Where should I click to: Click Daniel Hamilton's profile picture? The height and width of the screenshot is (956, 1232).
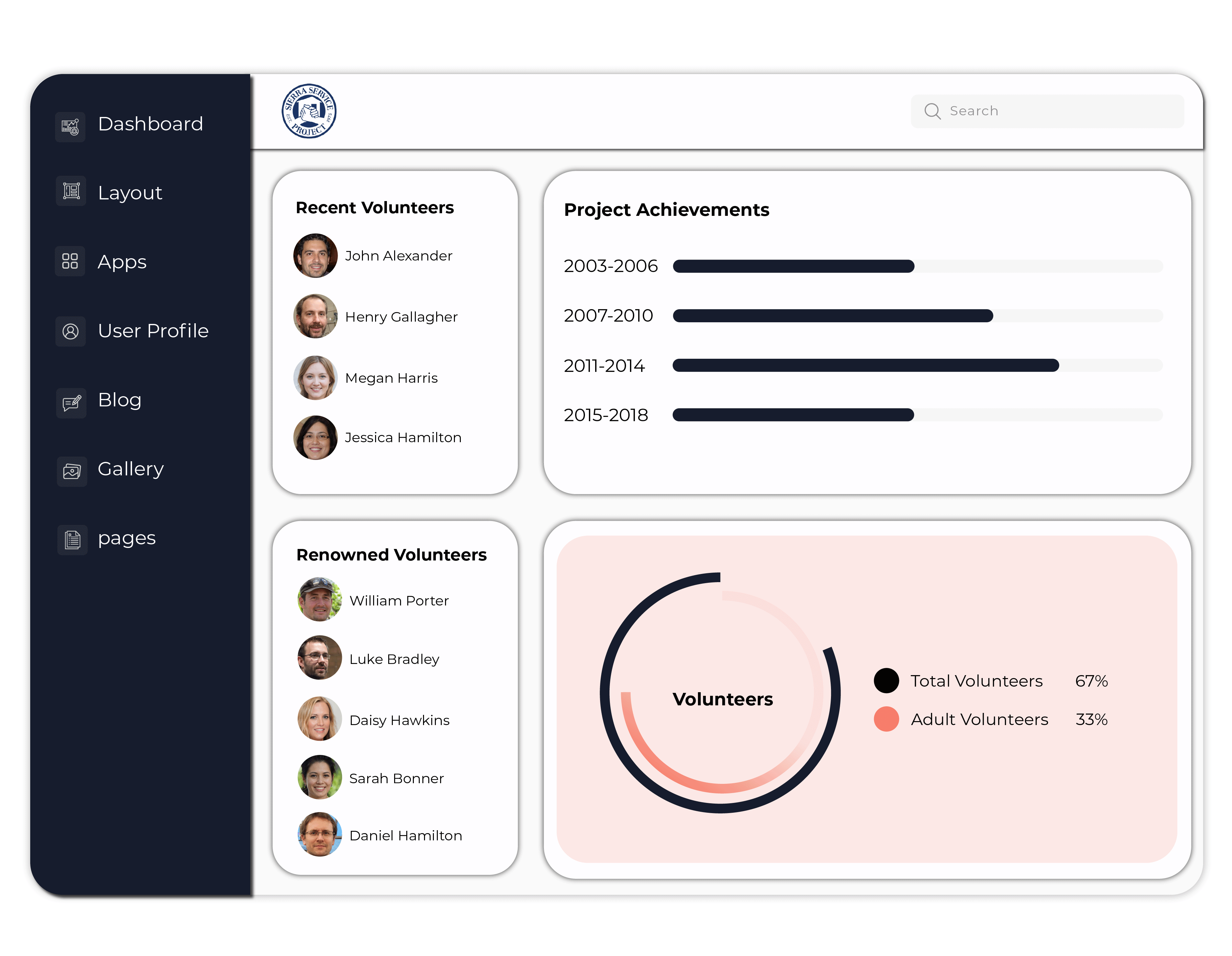pyautogui.click(x=319, y=834)
